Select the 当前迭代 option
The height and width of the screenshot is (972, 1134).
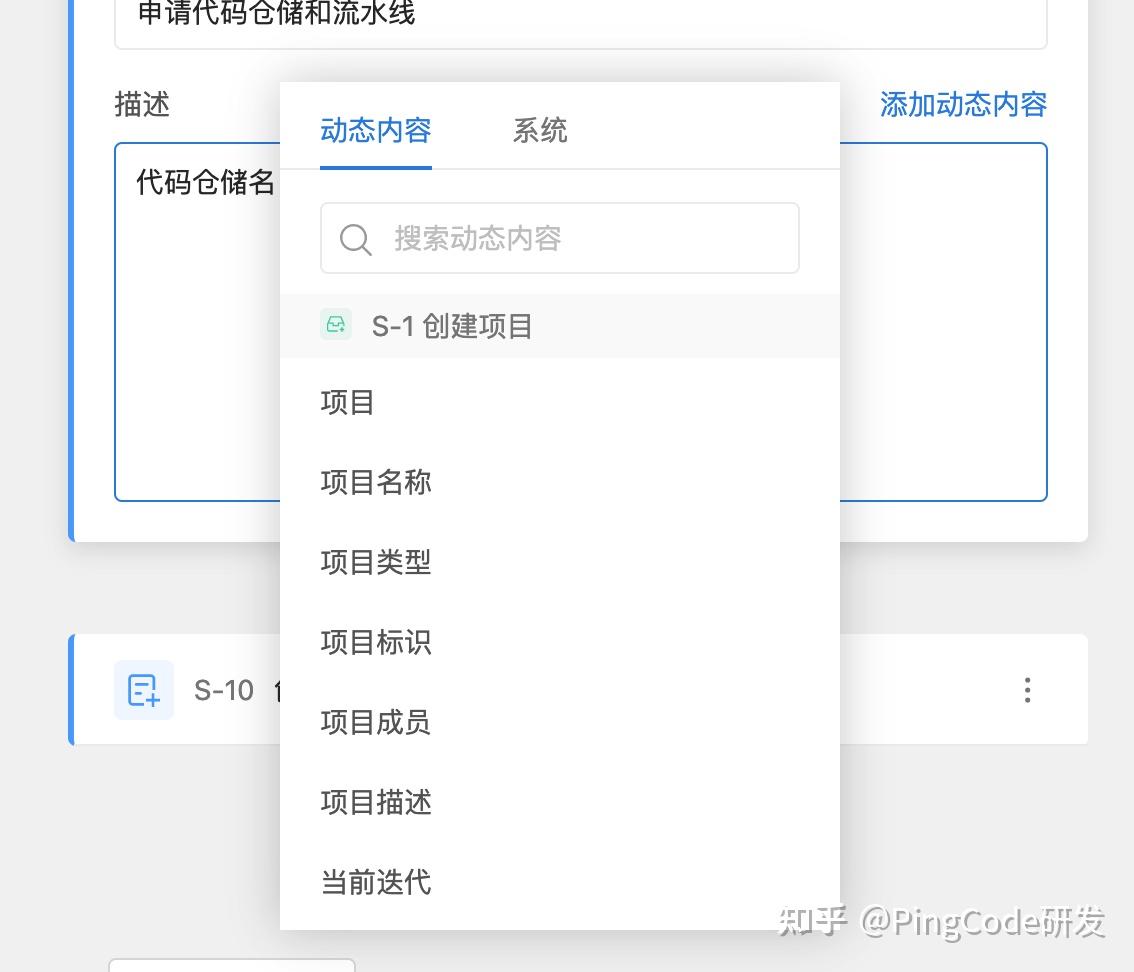(x=376, y=882)
